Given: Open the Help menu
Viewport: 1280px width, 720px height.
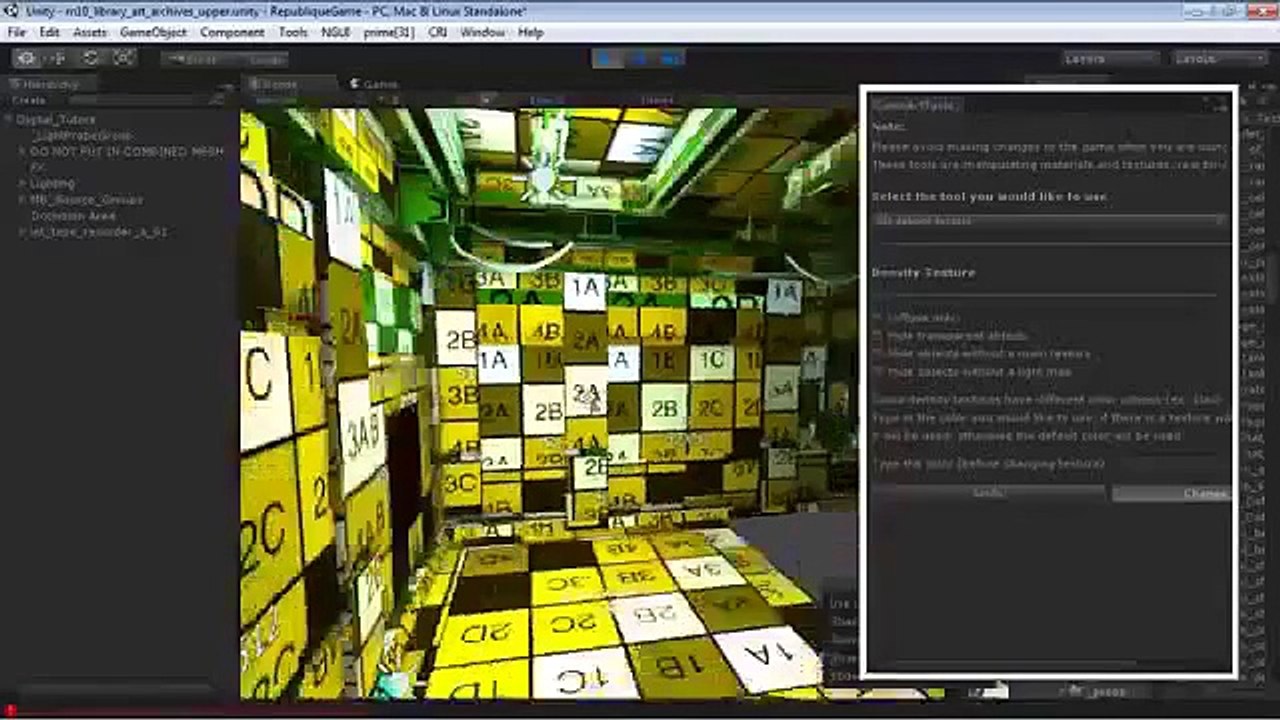Looking at the screenshot, I should [530, 32].
